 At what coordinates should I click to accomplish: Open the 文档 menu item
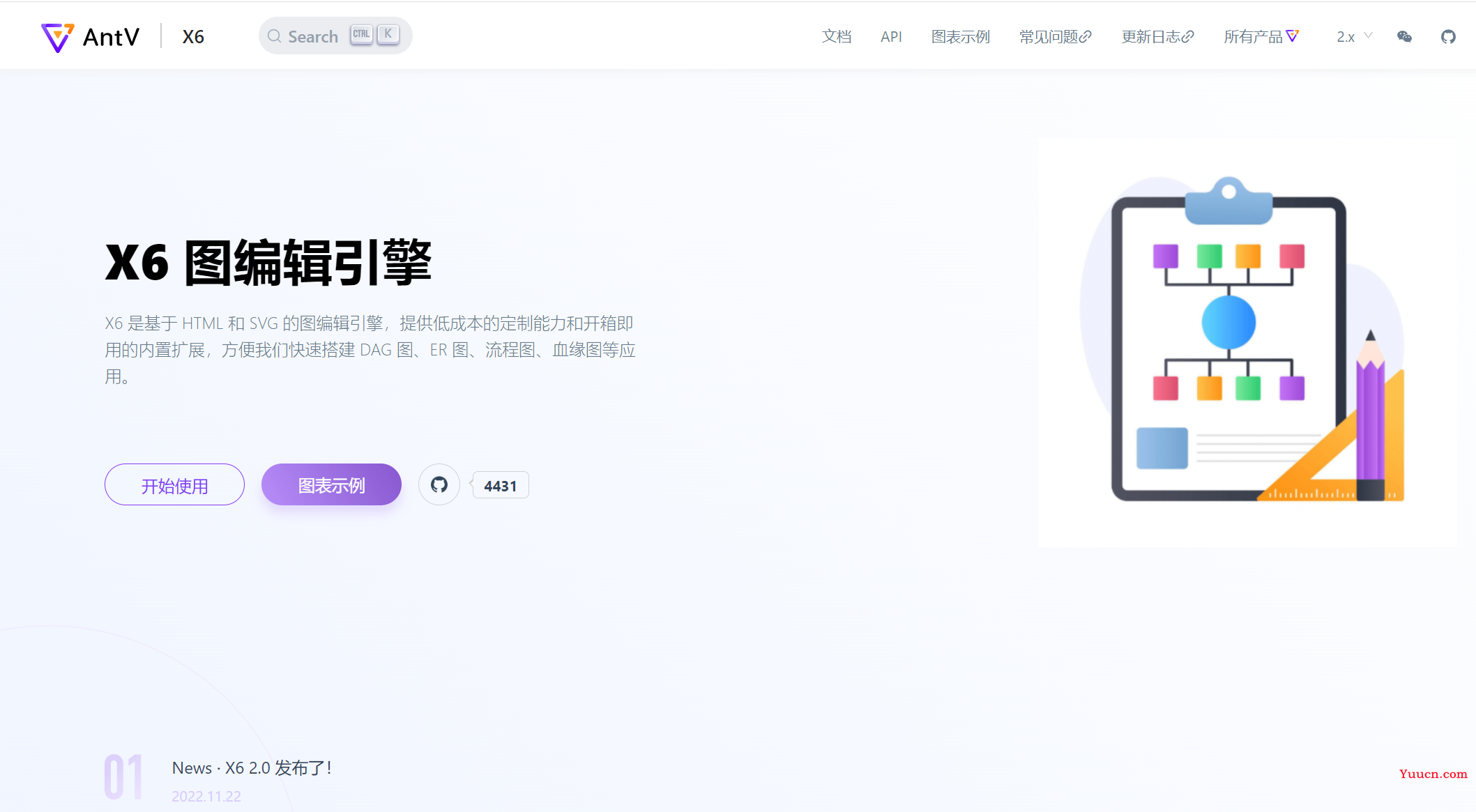pos(837,37)
